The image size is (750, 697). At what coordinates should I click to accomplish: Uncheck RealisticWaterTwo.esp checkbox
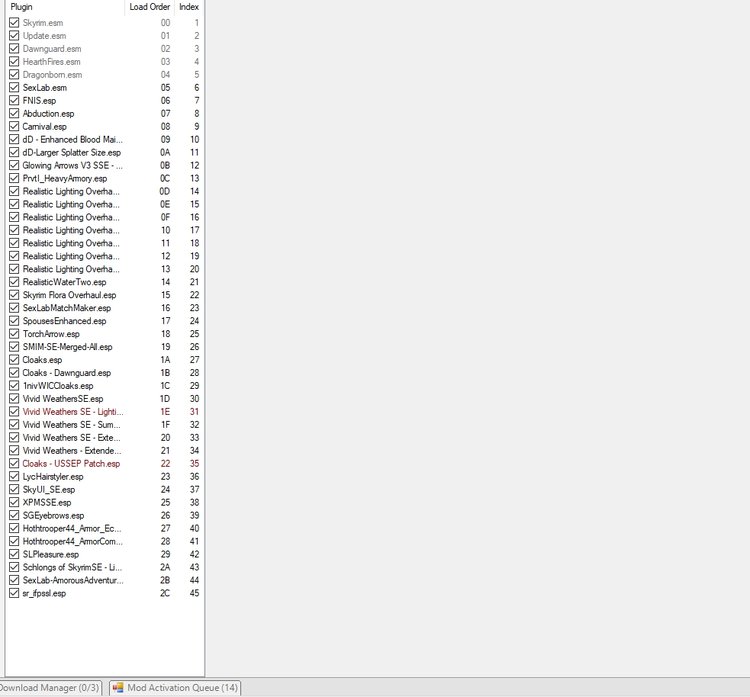(14, 282)
